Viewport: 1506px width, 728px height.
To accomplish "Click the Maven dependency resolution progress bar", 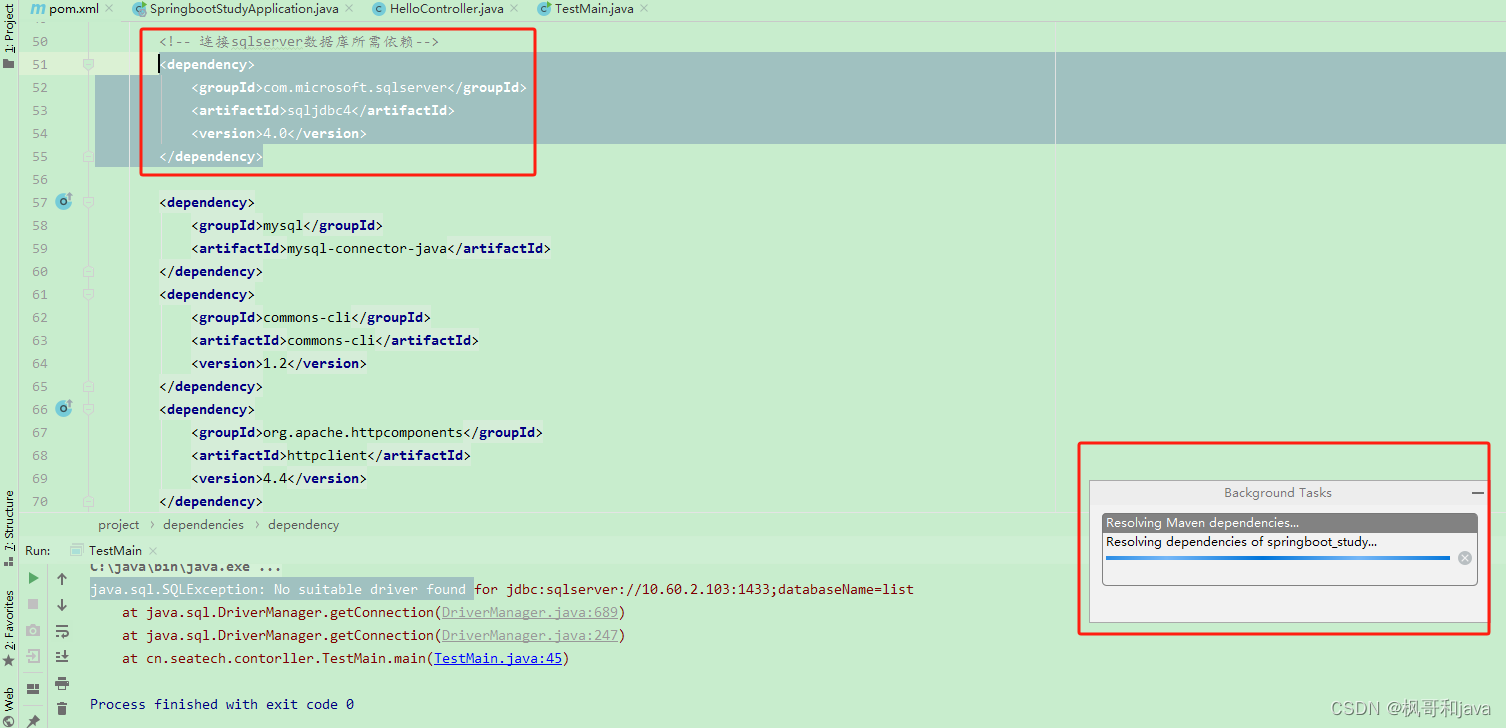I will tap(1278, 558).
